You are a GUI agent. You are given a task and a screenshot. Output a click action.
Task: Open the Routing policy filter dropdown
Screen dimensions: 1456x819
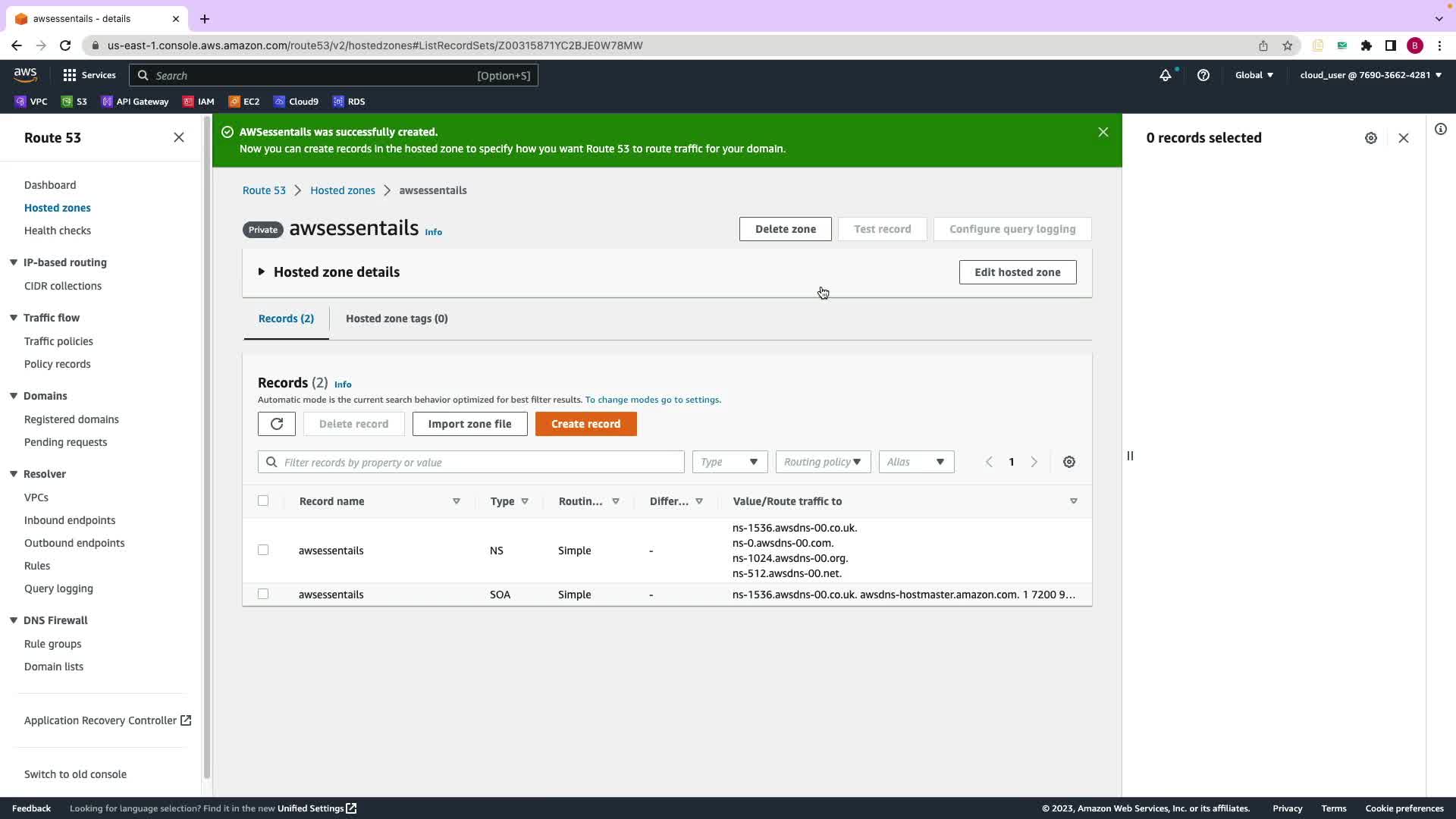pos(822,462)
